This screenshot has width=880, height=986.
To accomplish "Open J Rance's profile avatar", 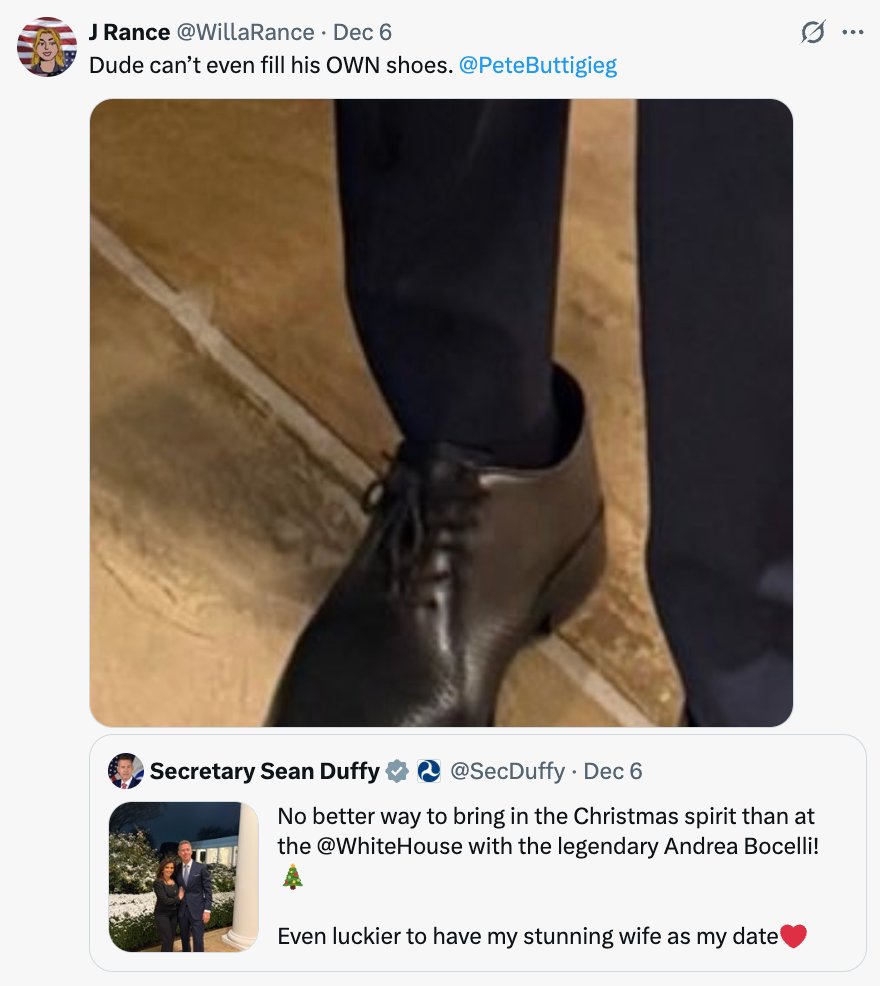I will point(47,44).
